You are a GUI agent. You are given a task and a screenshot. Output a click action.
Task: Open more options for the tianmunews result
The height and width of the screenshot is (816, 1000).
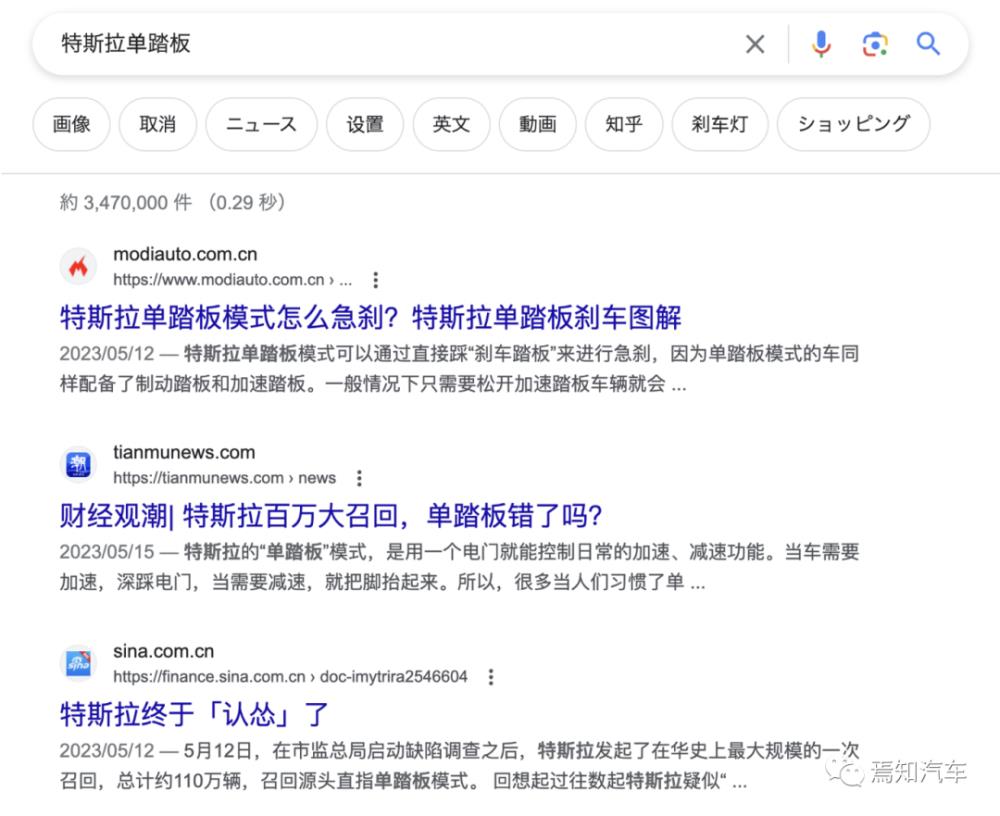tap(360, 478)
